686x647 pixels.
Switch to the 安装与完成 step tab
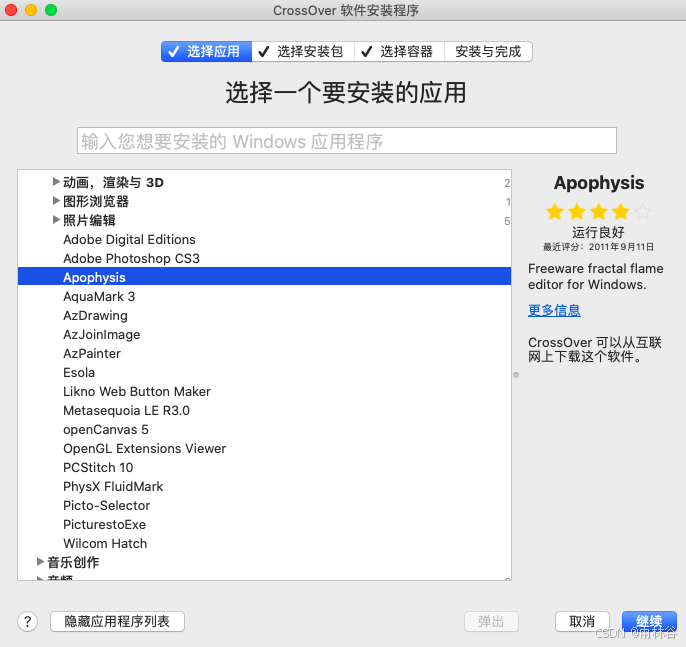coord(488,52)
